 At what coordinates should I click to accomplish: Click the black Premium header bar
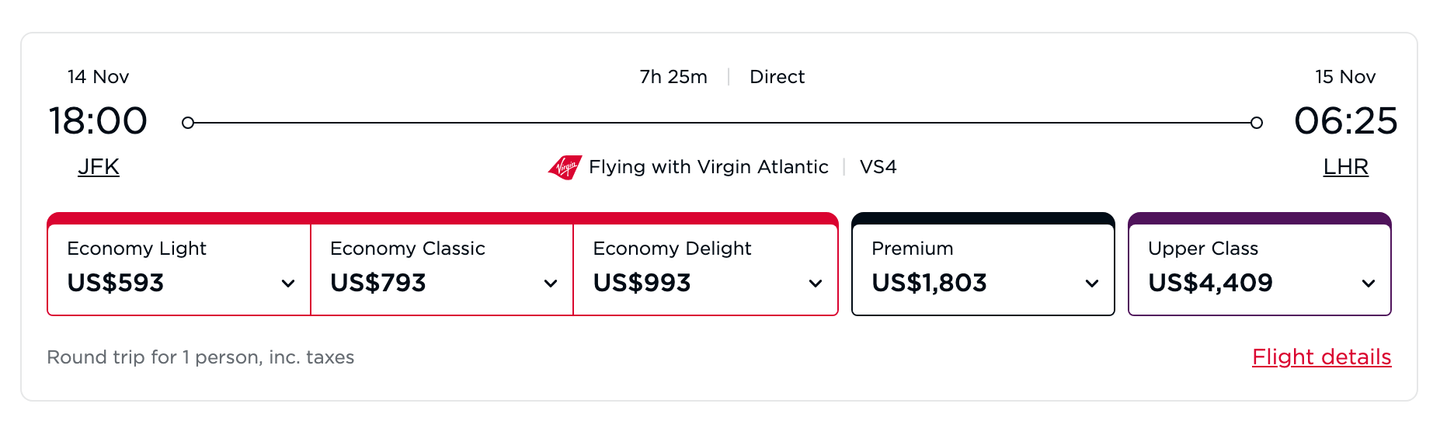click(982, 218)
